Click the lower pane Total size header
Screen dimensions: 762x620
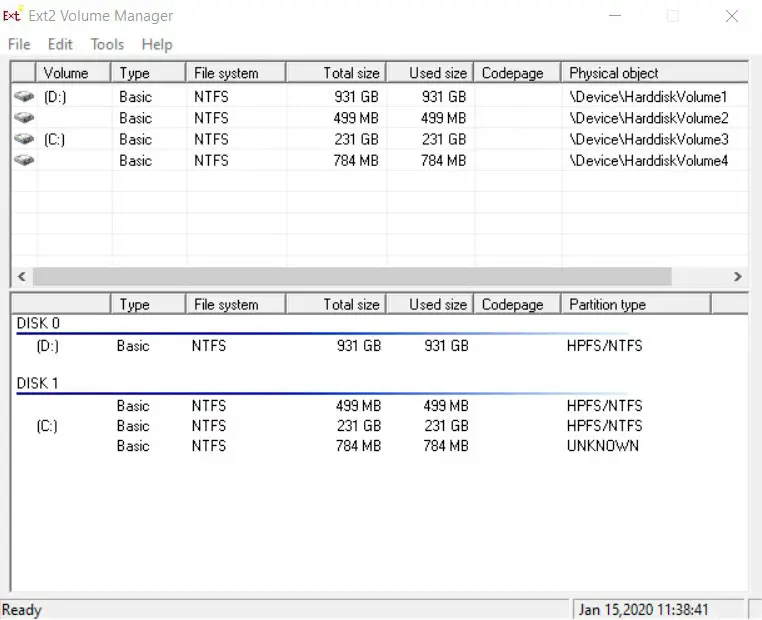pyautogui.click(x=336, y=304)
